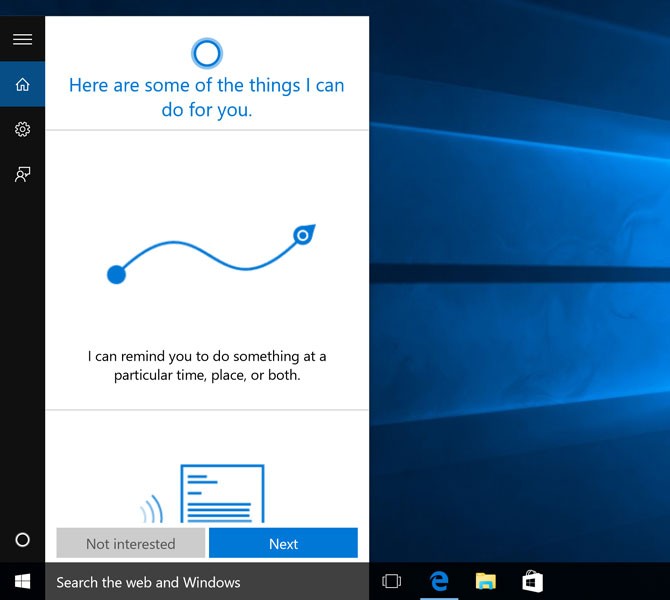Click the Cortana circle icon in sidebar

pyautogui.click(x=22, y=540)
